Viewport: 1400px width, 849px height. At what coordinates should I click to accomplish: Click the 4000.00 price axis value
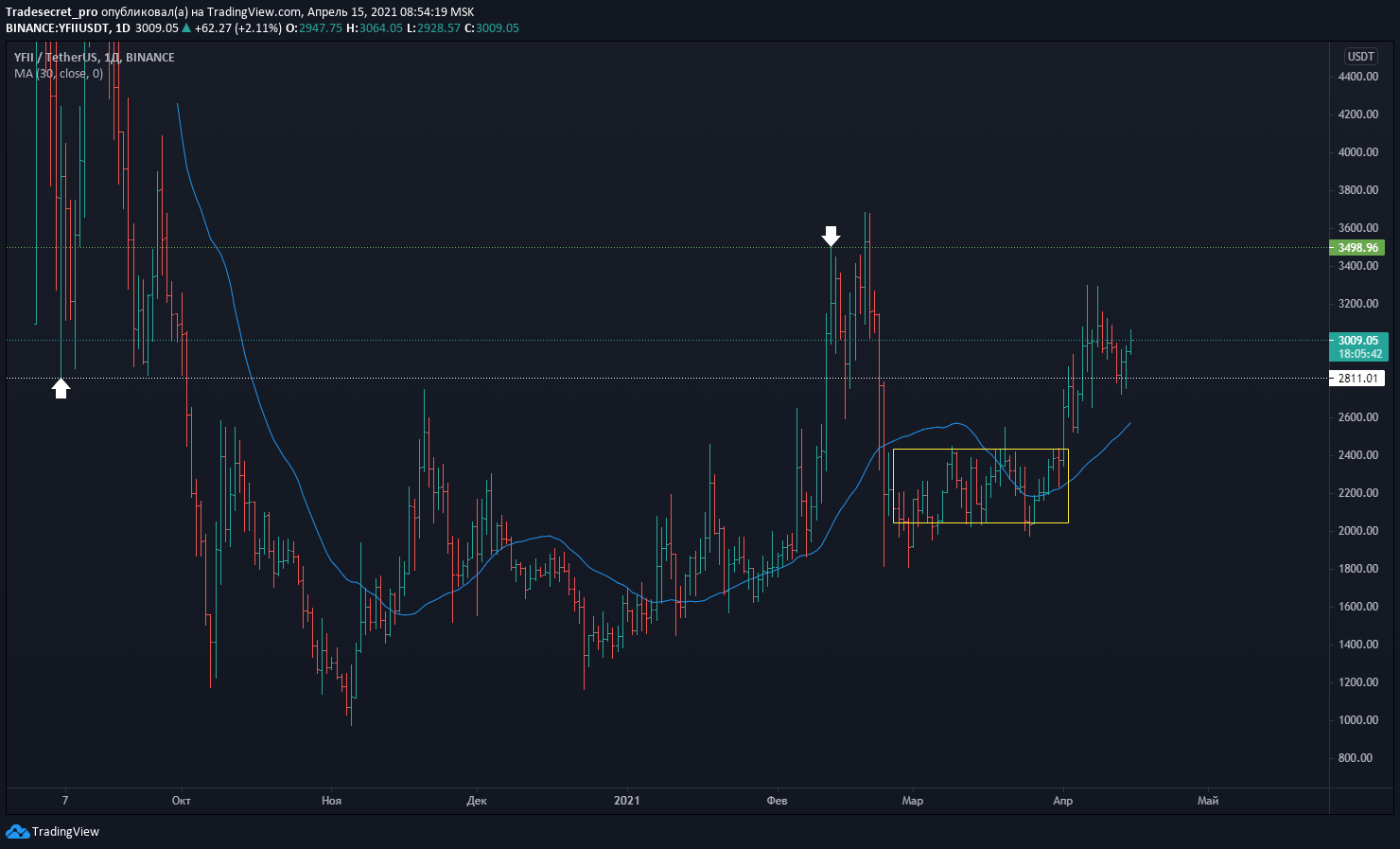(x=1358, y=152)
